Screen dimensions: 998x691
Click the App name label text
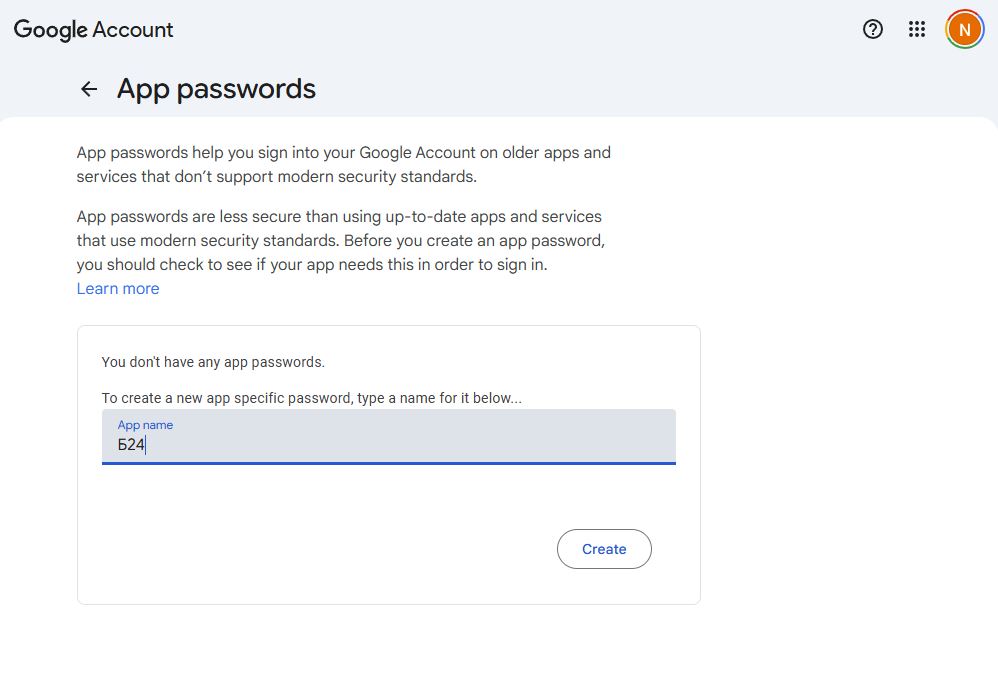pyautogui.click(x=145, y=424)
